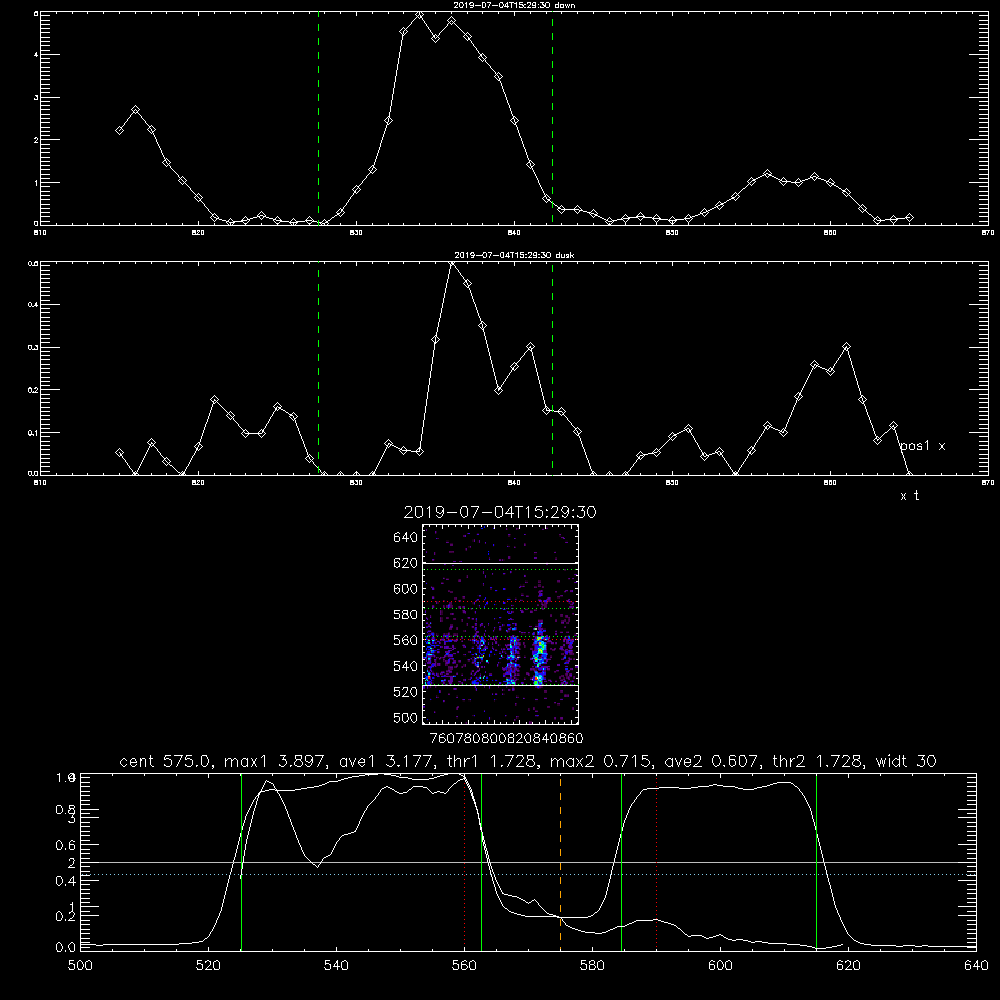Click the upper white horizontal line at 620 in heatmap
This screenshot has height=1000, width=1000.
click(x=501, y=563)
